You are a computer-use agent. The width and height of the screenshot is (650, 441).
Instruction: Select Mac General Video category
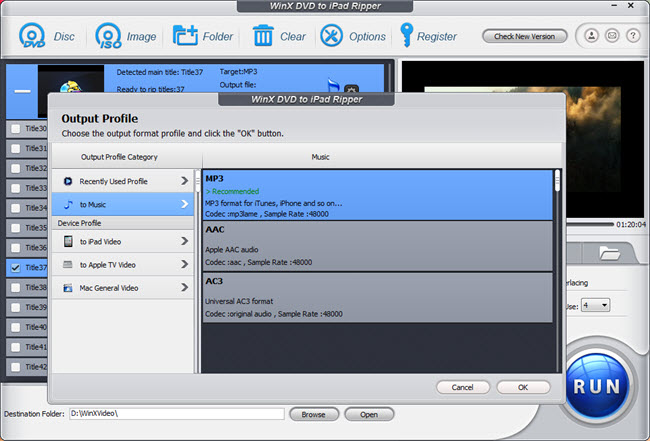[x=123, y=288]
